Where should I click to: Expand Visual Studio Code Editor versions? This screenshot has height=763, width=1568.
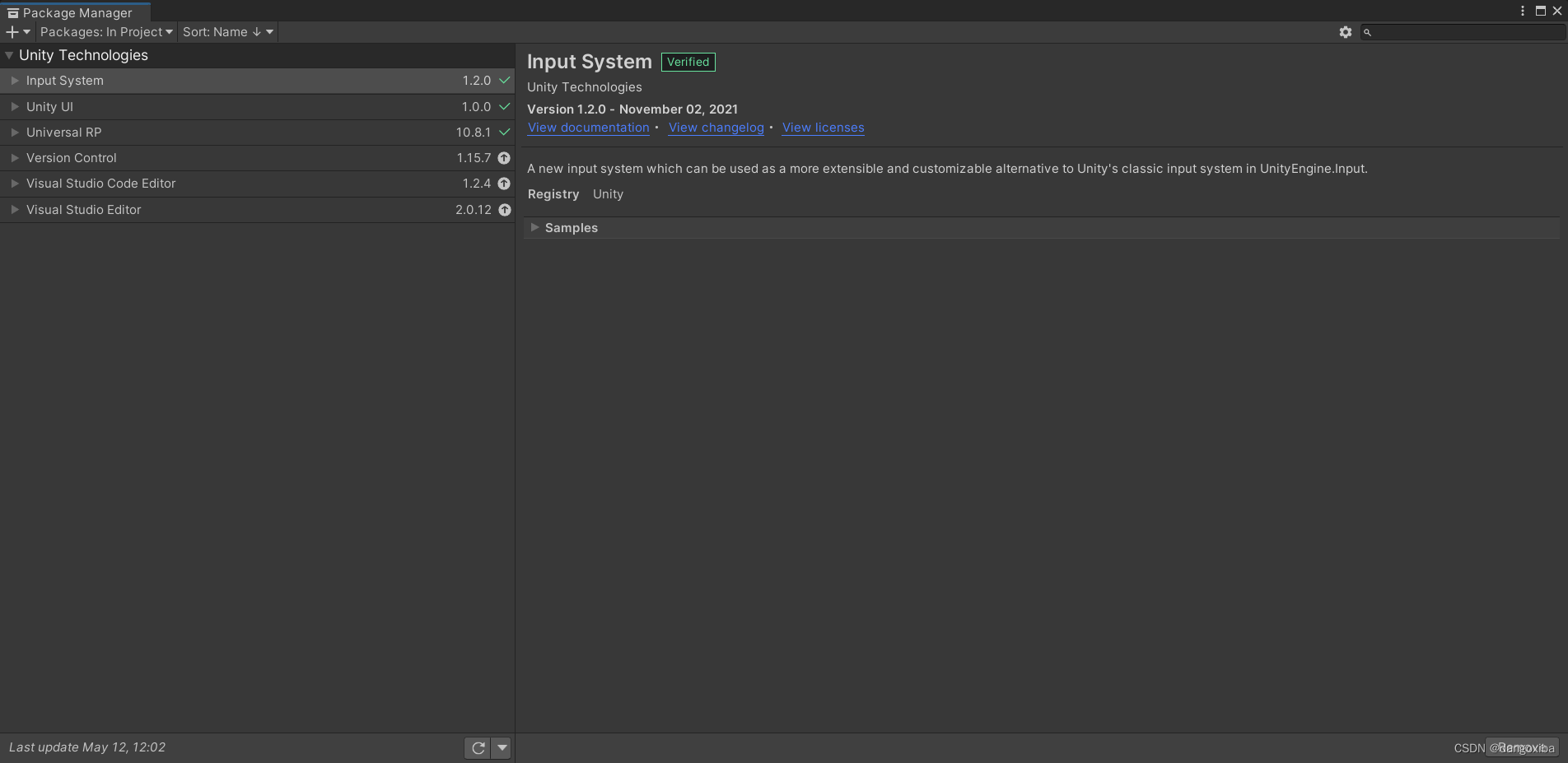[x=15, y=184]
